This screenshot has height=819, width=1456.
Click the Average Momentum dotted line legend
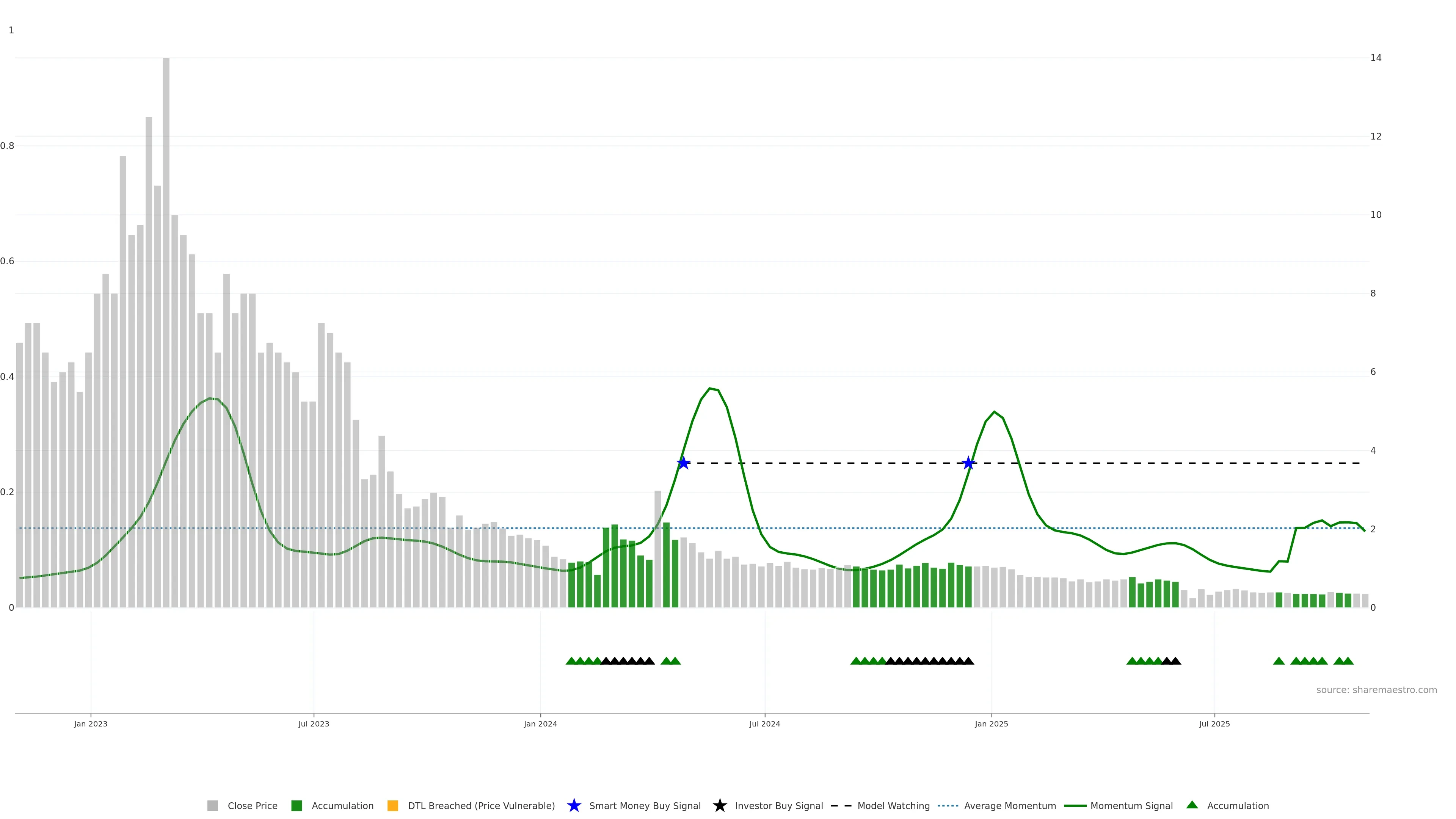click(x=948, y=806)
